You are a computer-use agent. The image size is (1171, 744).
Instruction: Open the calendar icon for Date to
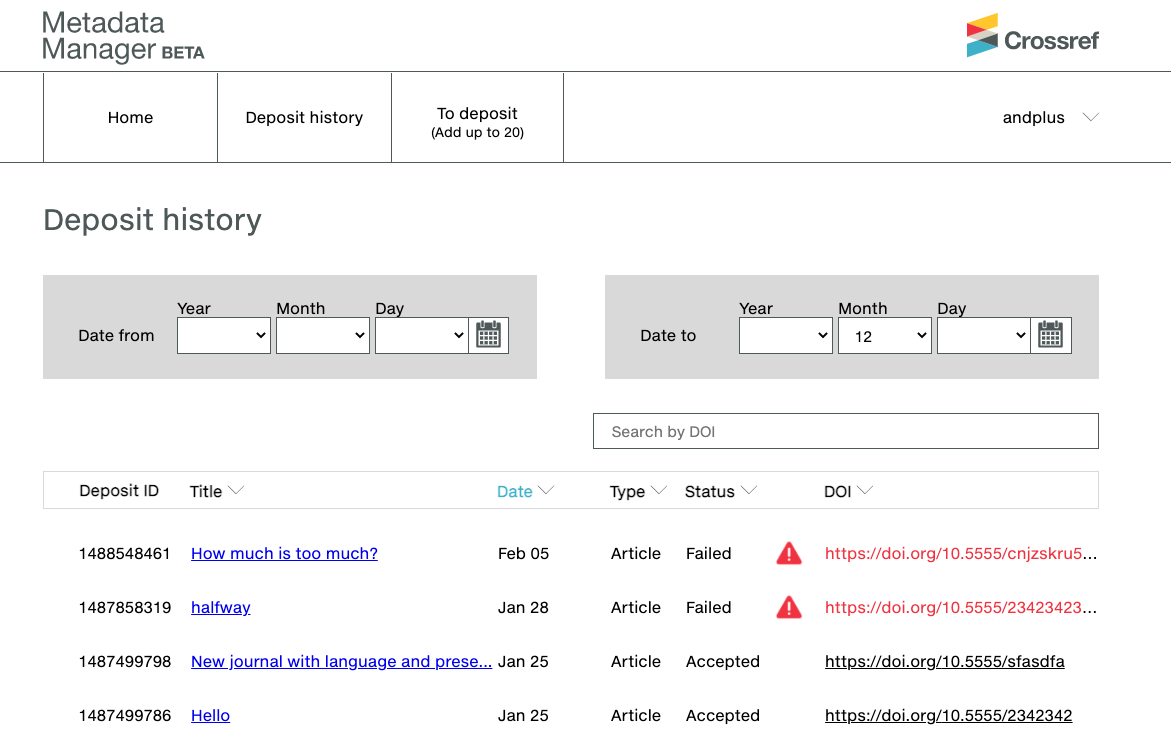pos(1051,335)
